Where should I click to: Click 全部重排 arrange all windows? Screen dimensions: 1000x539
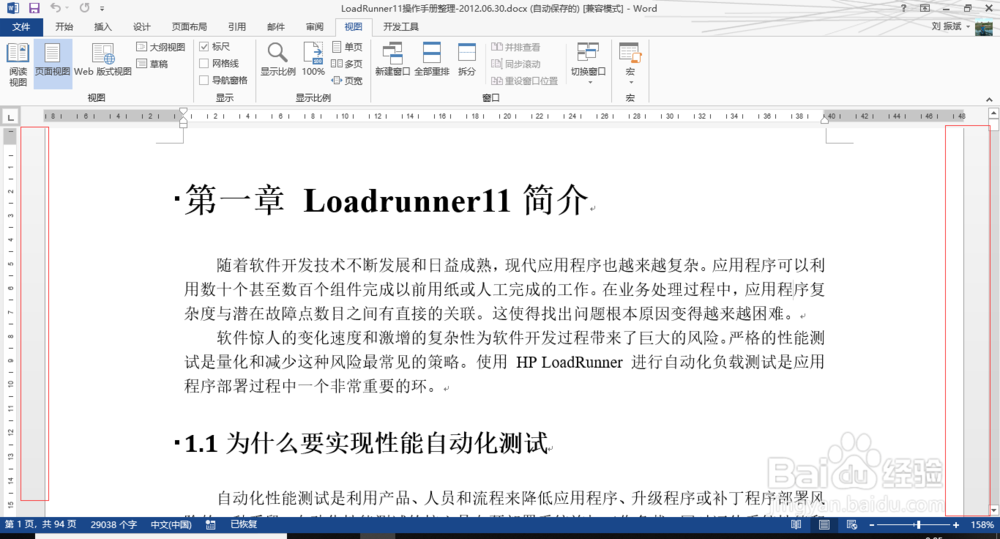click(x=432, y=59)
